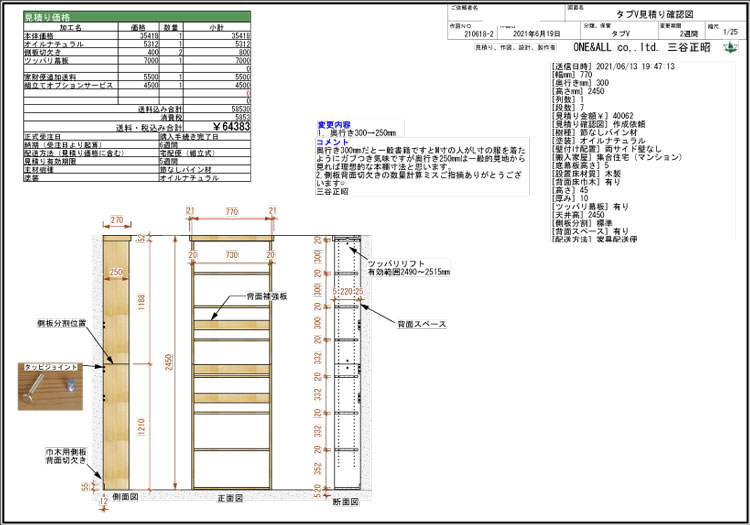Image resolution: width=750 pixels, height=525 pixels.
Task: Click the 1188 upper side panel dimension
Action: 141,303
